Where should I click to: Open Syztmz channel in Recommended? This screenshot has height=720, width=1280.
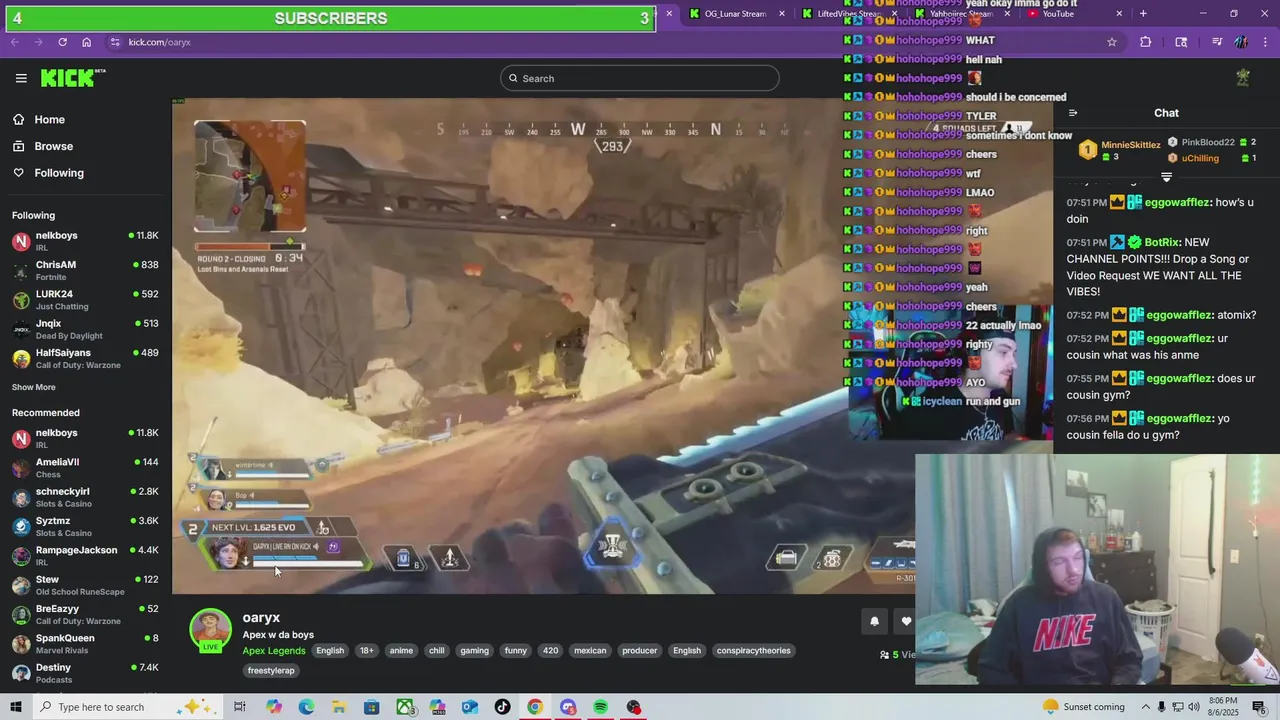(x=85, y=526)
